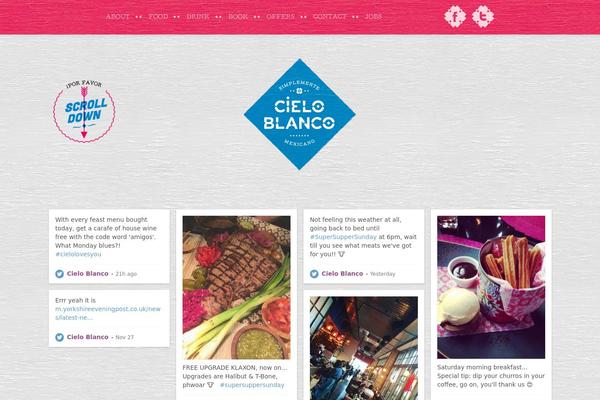Image resolution: width=600 pixels, height=400 pixels.
Task: Visit the Jobs page
Action: (x=373, y=16)
